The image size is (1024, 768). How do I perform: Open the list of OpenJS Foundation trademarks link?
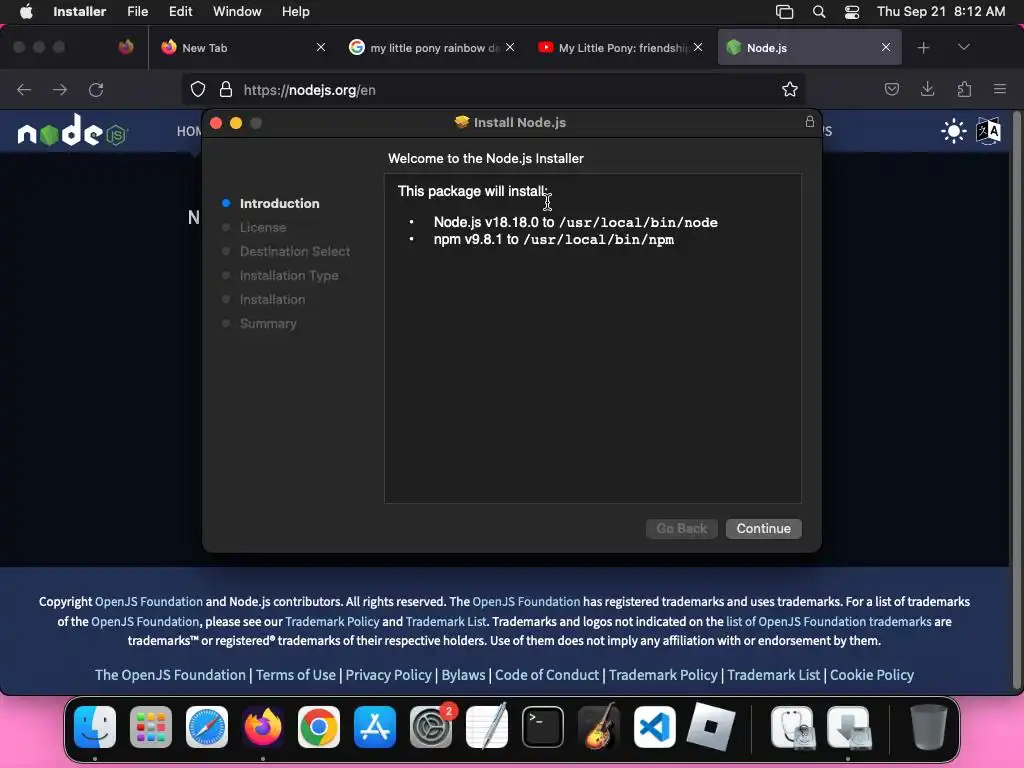(829, 622)
